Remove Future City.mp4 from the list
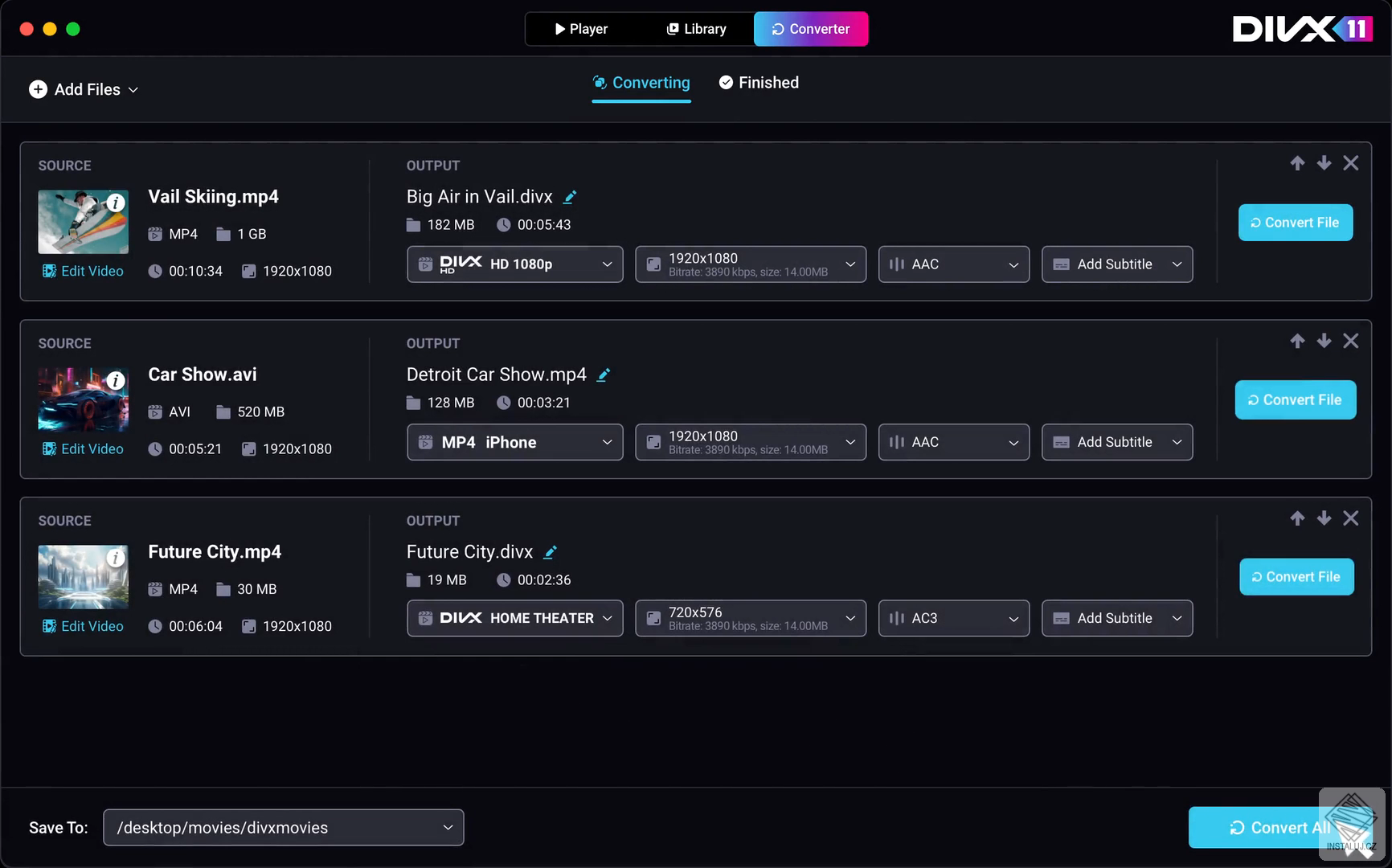 coord(1350,518)
